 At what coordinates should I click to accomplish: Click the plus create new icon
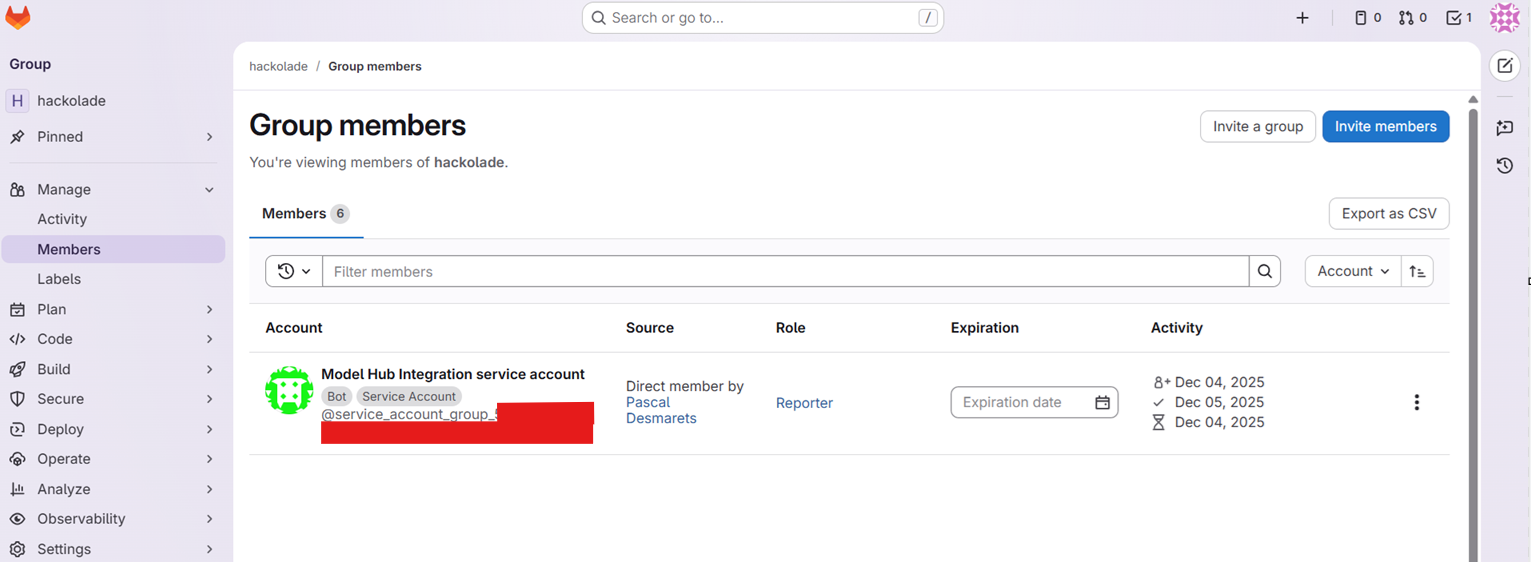[x=1302, y=18]
